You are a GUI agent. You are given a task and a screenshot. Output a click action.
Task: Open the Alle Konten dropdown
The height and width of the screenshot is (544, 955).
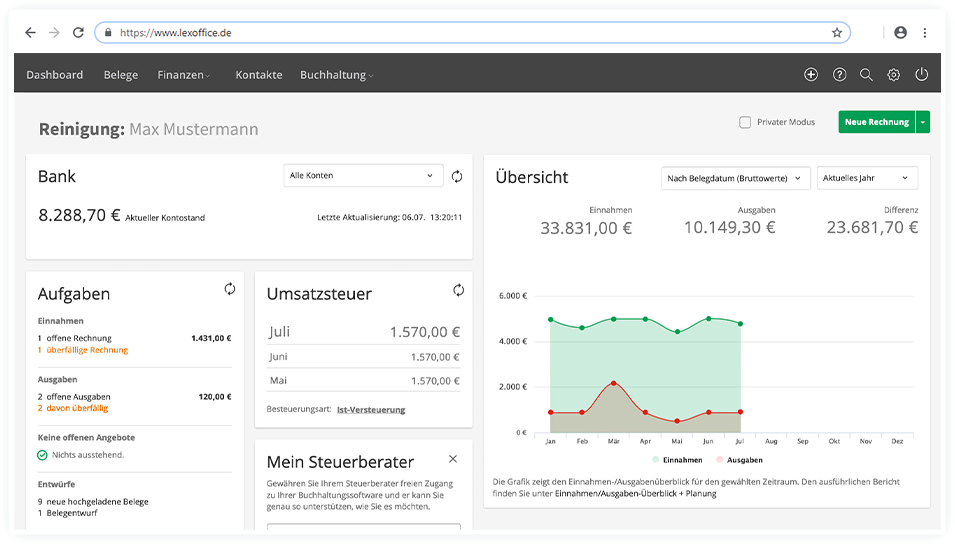(x=363, y=176)
